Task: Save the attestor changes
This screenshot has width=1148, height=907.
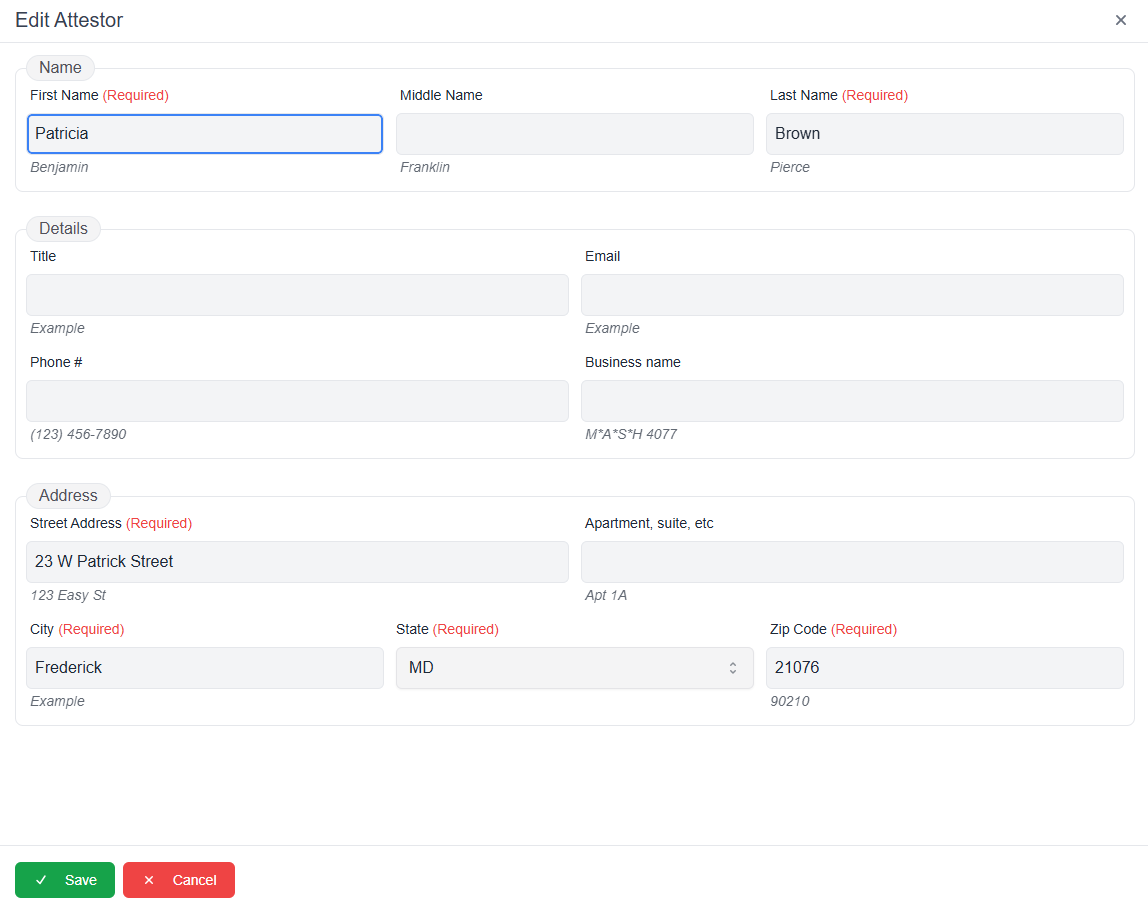Action: pos(65,880)
